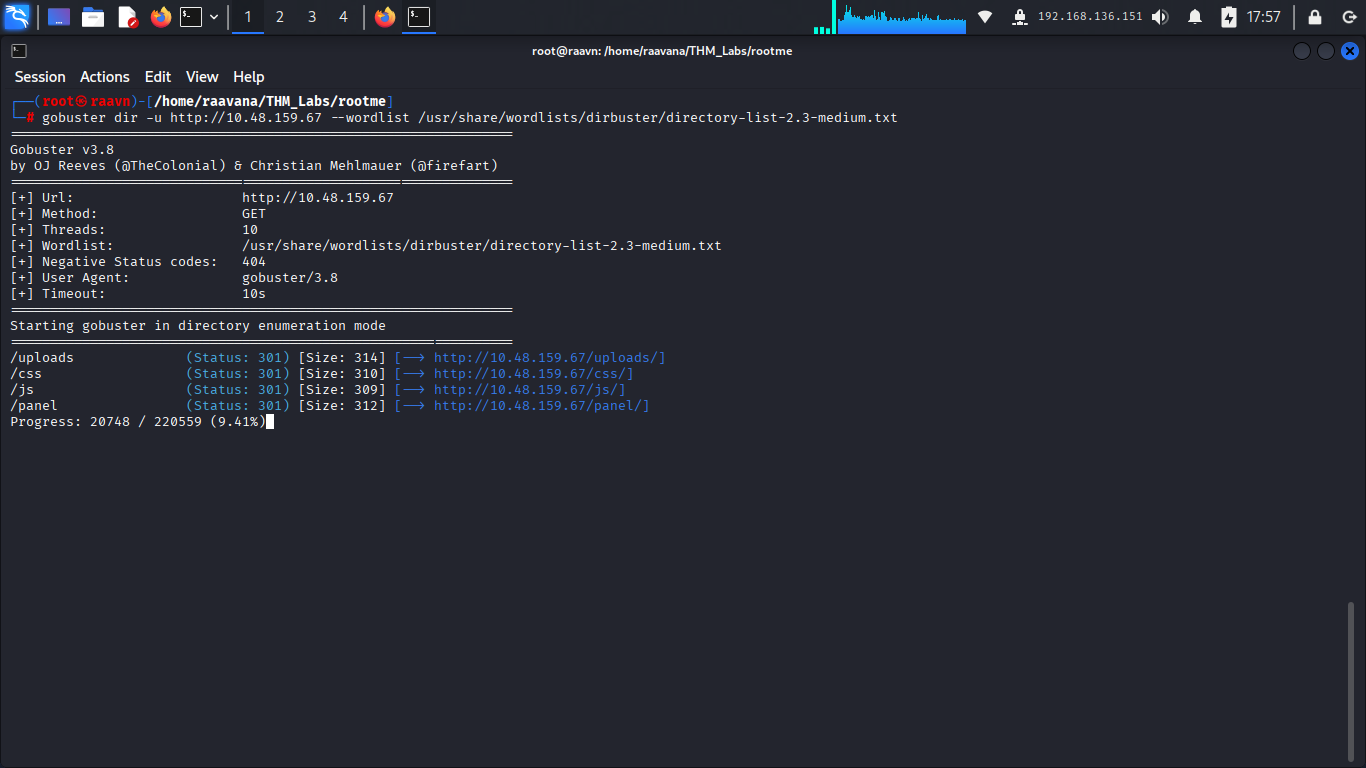This screenshot has width=1366, height=768.
Task: Open the terminal window menu icon in titlebar
Action: click(x=19, y=51)
